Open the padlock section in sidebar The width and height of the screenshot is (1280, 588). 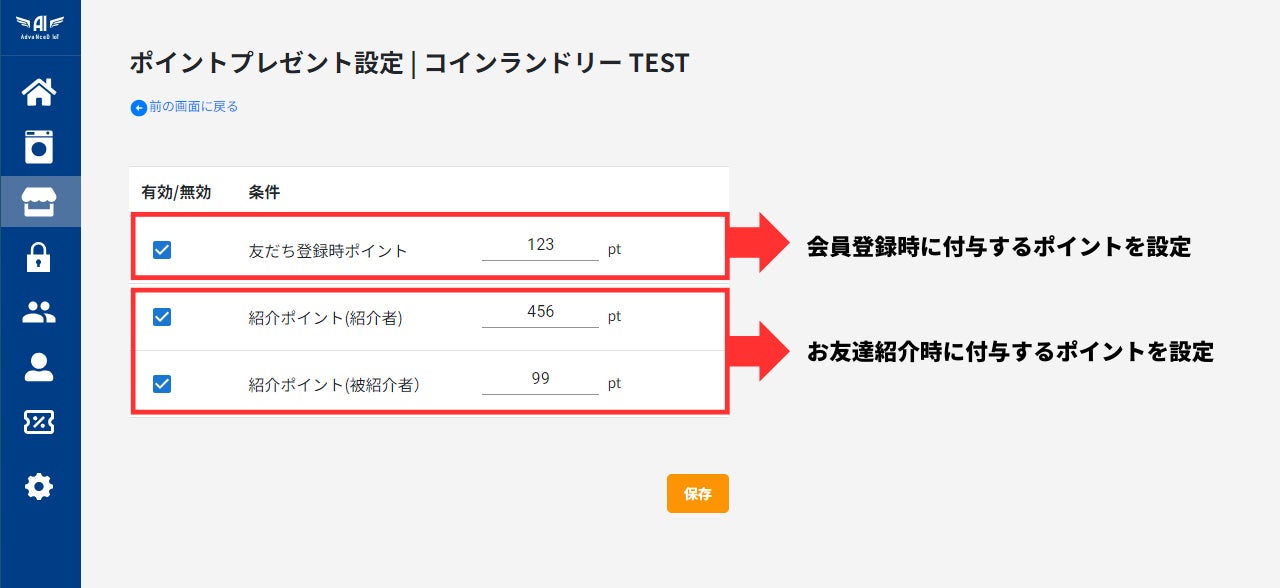click(39, 257)
